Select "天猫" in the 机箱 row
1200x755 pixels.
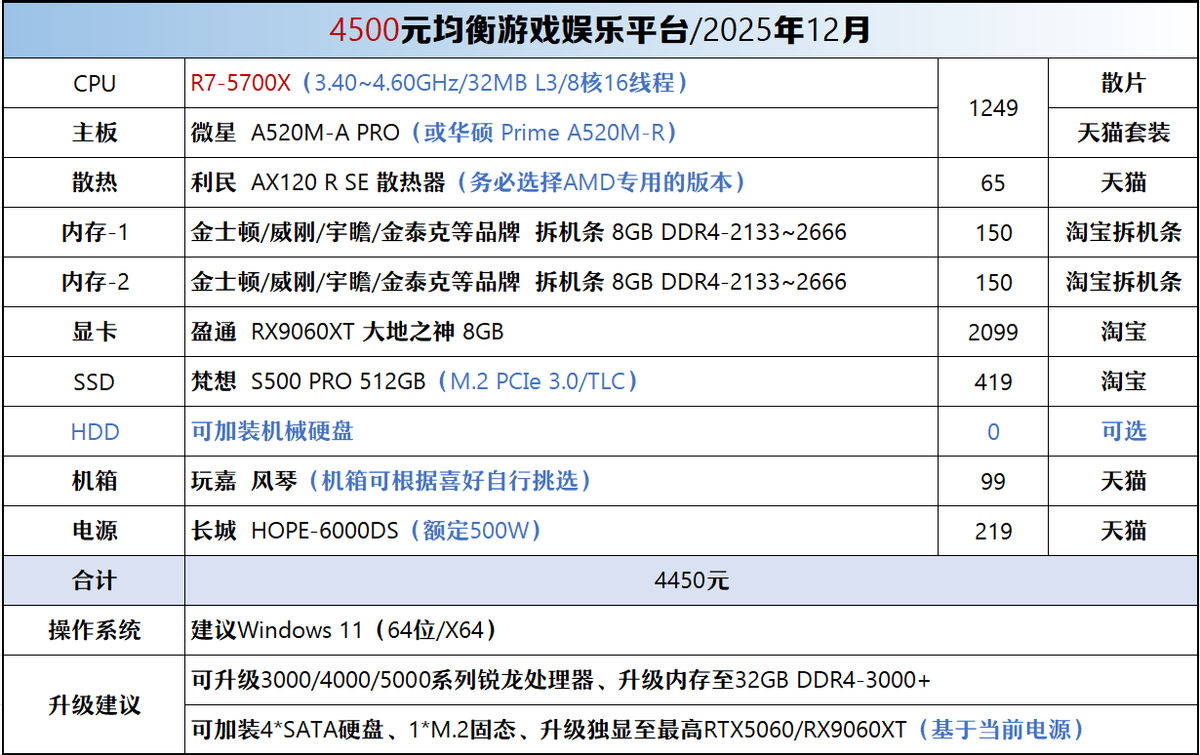(x=1123, y=481)
